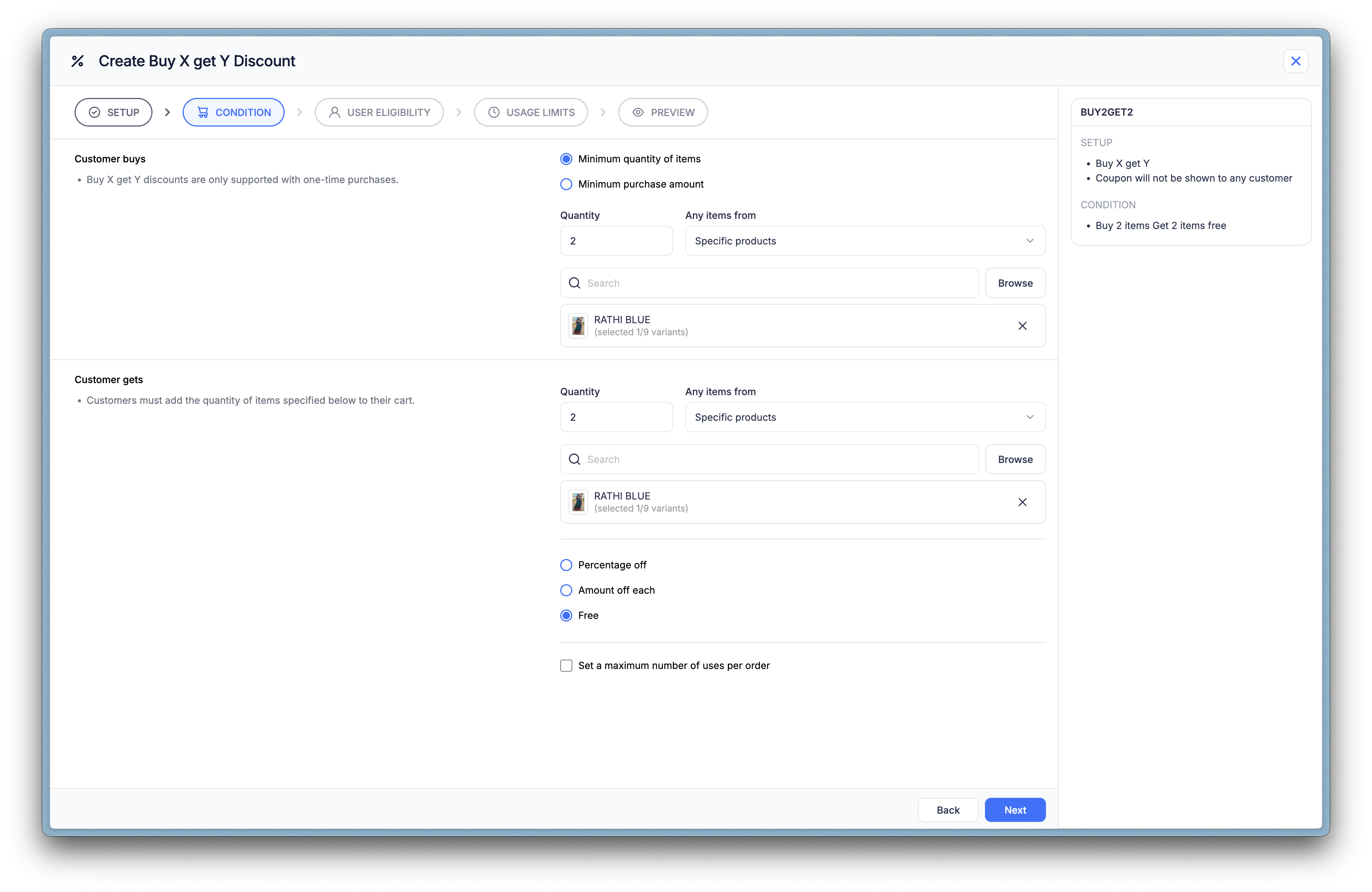Viewport: 1372px width, 892px height.
Task: Click the person icon on User Eligibility step
Action: coord(334,112)
